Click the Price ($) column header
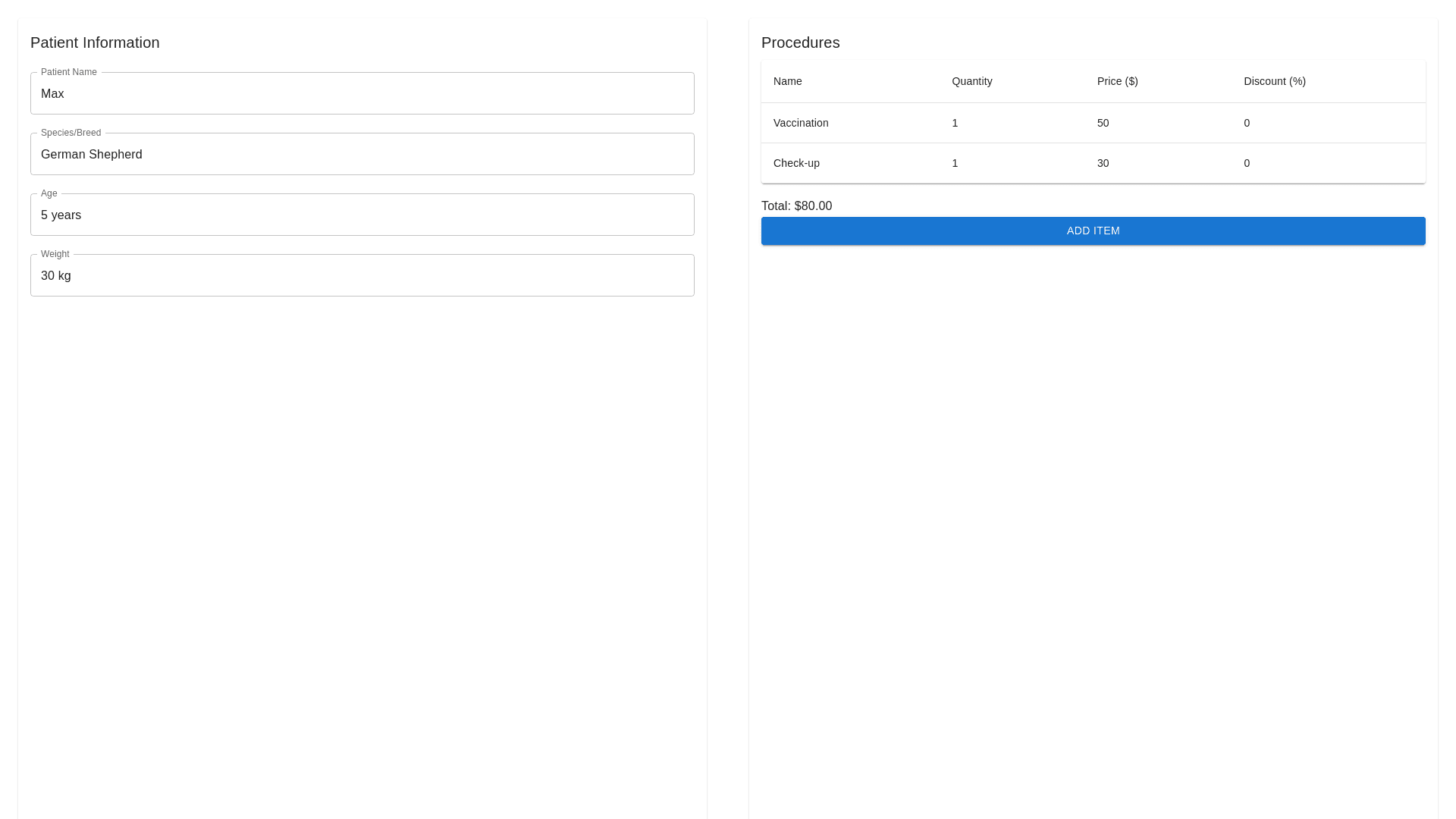This screenshot has width=1456, height=819. (x=1117, y=81)
